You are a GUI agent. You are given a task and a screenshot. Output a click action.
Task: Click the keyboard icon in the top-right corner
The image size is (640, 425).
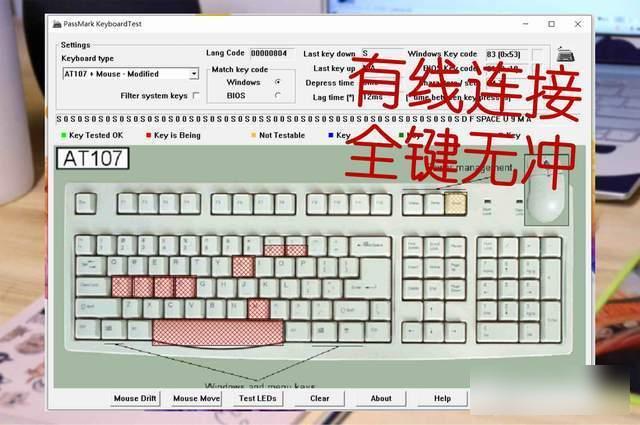566,54
